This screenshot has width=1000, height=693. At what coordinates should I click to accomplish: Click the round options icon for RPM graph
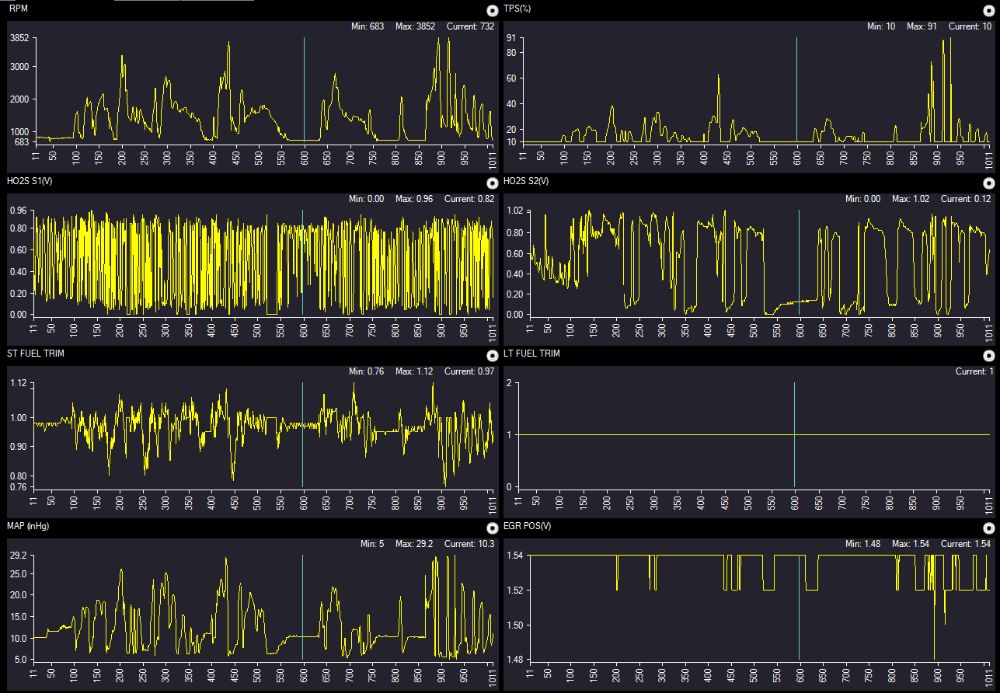491,9
